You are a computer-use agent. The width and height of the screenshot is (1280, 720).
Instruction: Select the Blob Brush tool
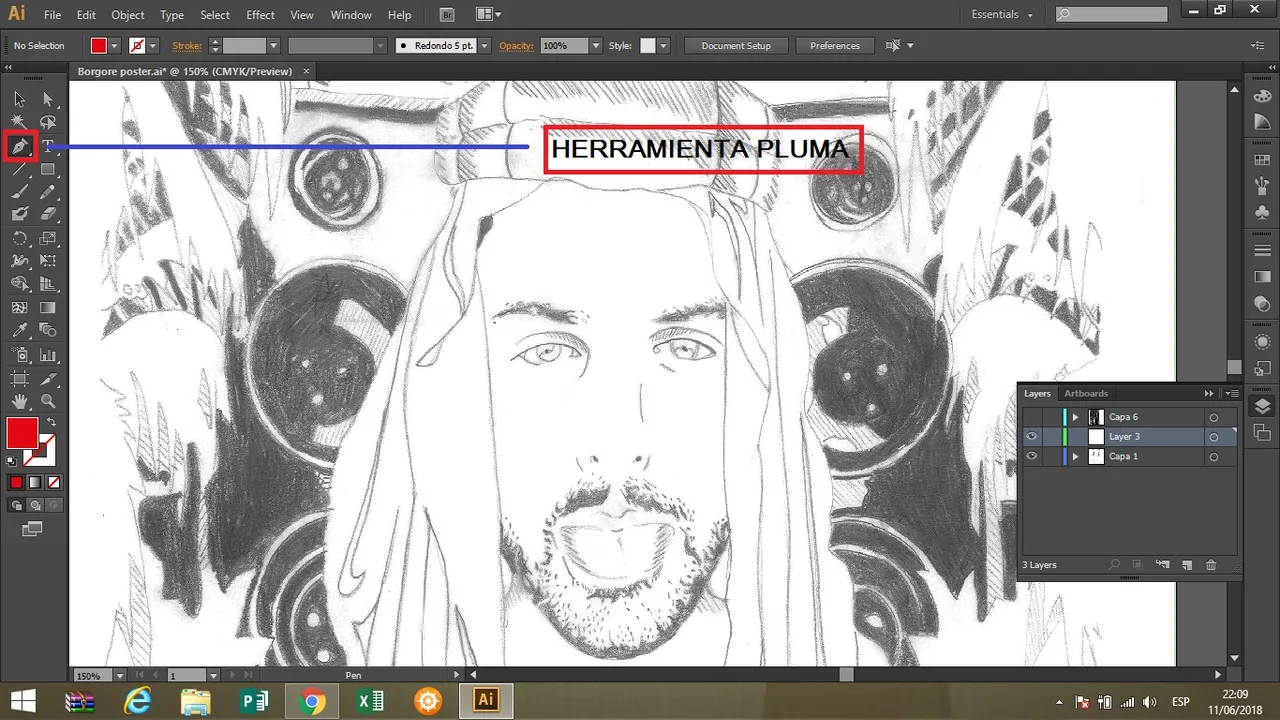[x=19, y=214]
